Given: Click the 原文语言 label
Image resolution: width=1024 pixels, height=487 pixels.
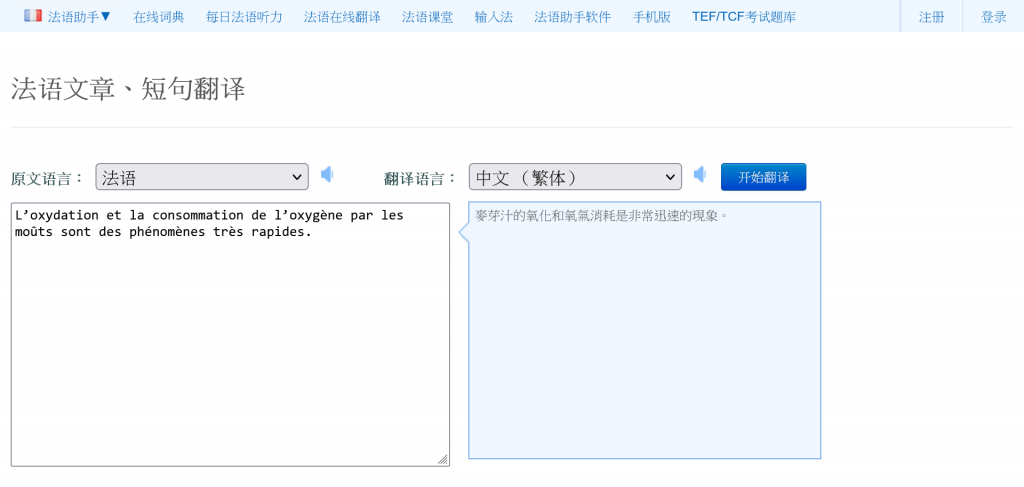Looking at the screenshot, I should tap(48, 178).
